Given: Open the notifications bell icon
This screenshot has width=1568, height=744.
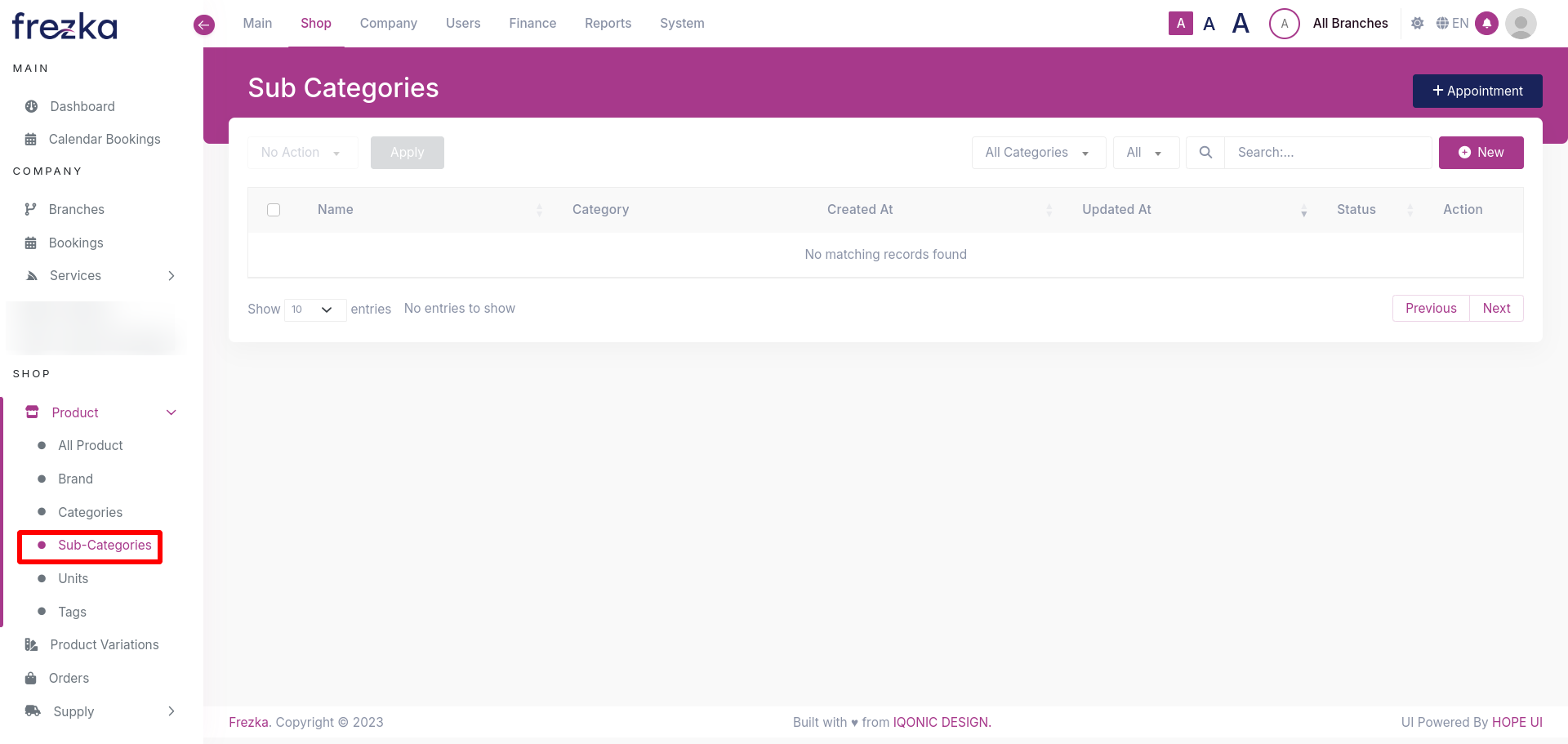Looking at the screenshot, I should [x=1486, y=24].
